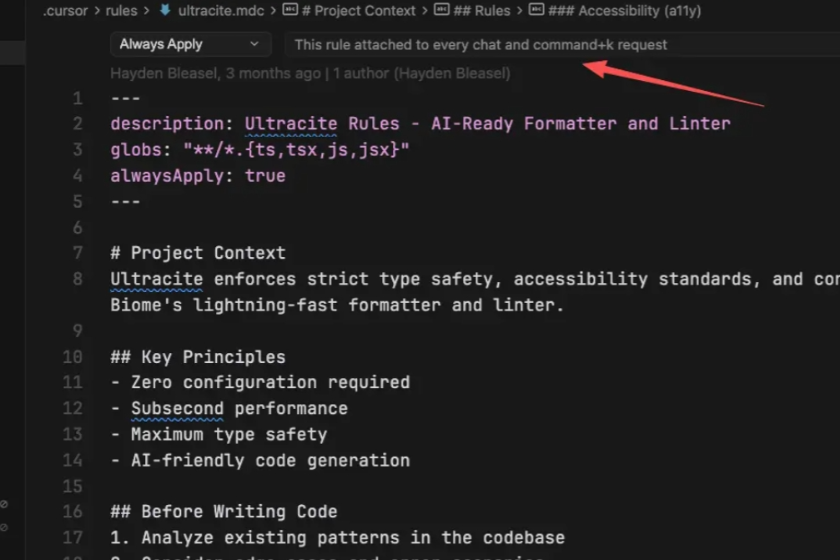840x560 pixels.
Task: Click the ultracite.mdc file type icon
Action: [x=166, y=10]
